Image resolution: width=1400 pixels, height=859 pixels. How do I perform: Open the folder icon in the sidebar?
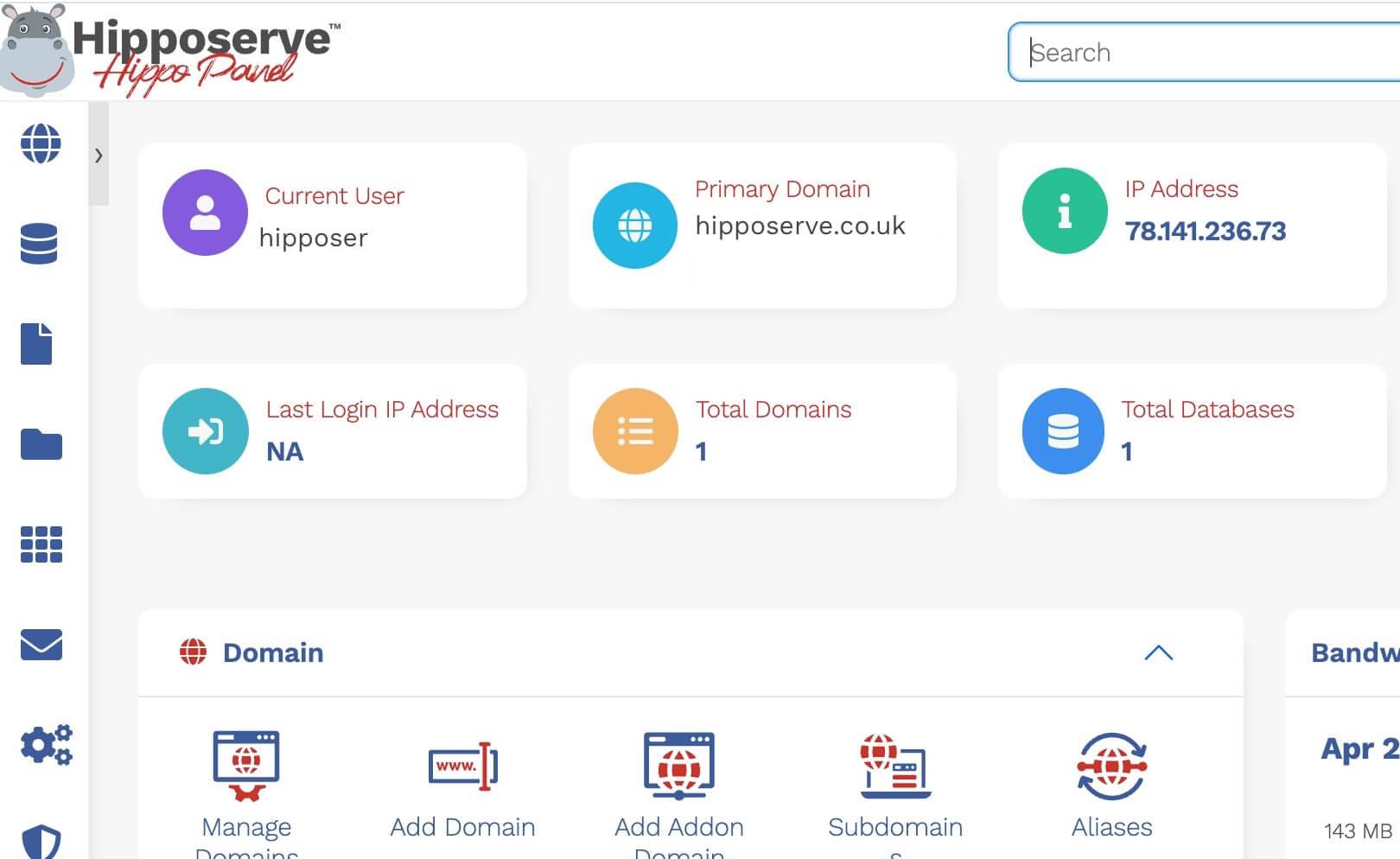click(x=41, y=444)
